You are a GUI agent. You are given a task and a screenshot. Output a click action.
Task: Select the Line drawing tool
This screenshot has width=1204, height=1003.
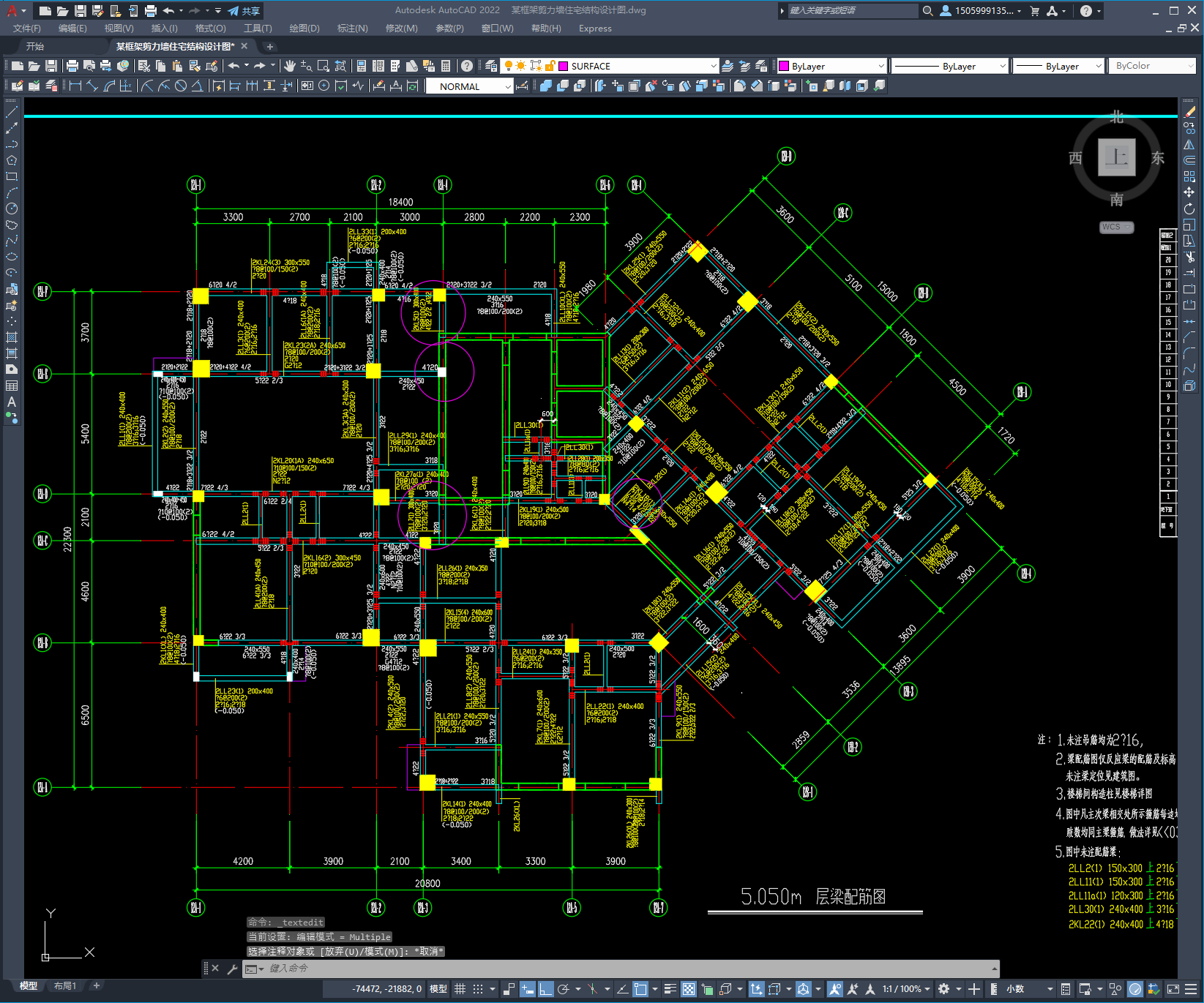(x=12, y=112)
